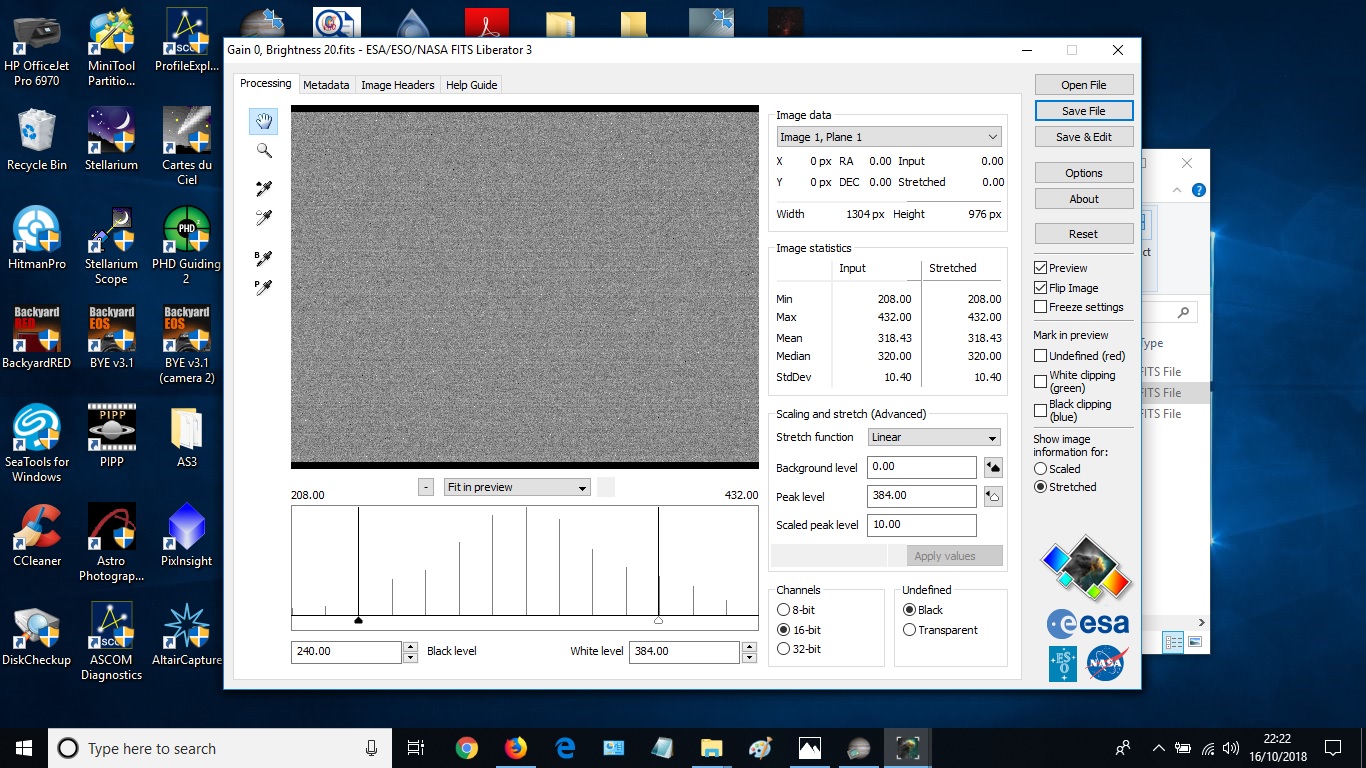Open the Options dialog button
This screenshot has height=768, width=1366.
tap(1084, 173)
